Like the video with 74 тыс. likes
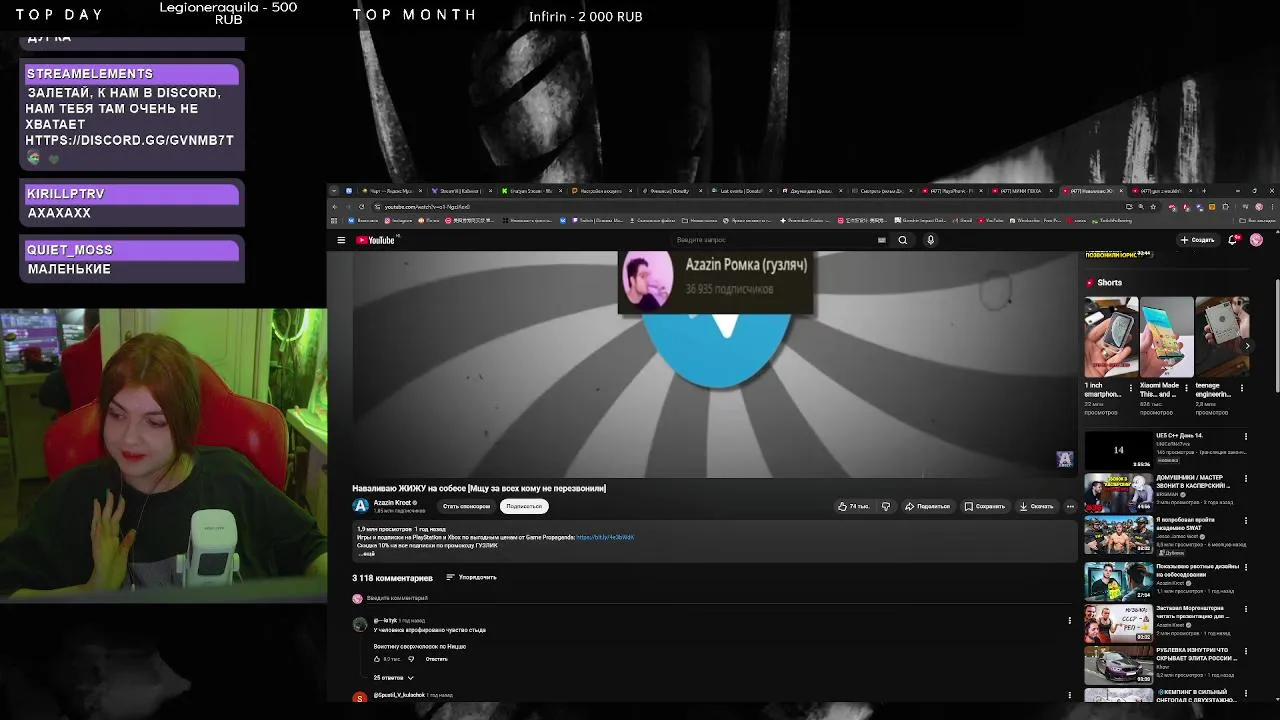This screenshot has width=1280, height=720. (854, 506)
